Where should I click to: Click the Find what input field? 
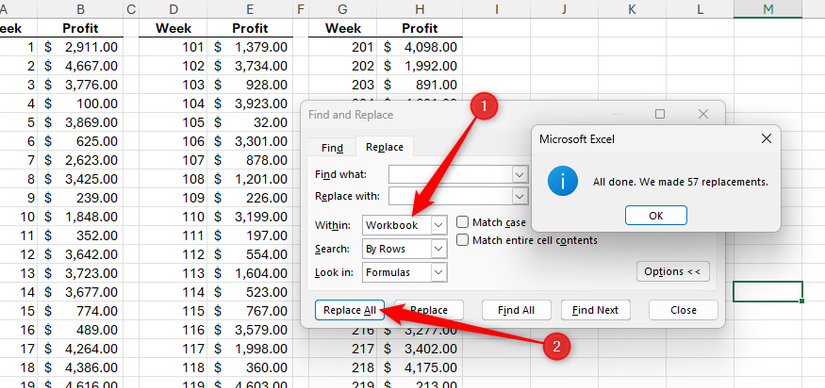pyautogui.click(x=451, y=174)
